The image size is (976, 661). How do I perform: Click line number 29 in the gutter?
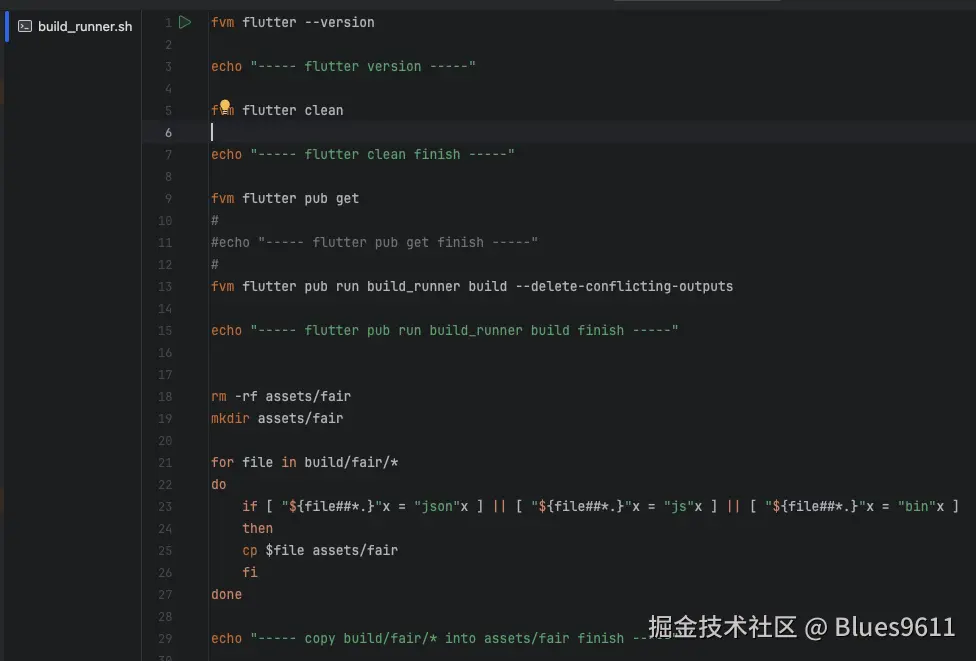coord(165,638)
